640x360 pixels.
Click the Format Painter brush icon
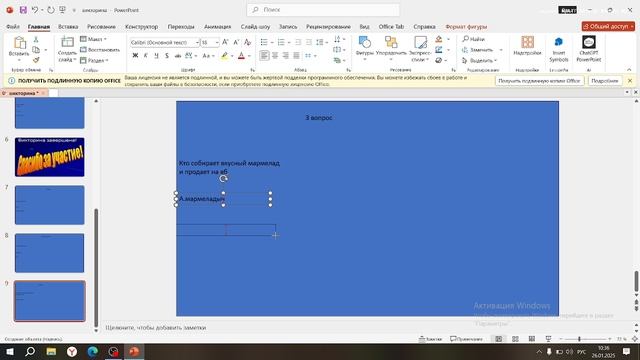click(36, 60)
